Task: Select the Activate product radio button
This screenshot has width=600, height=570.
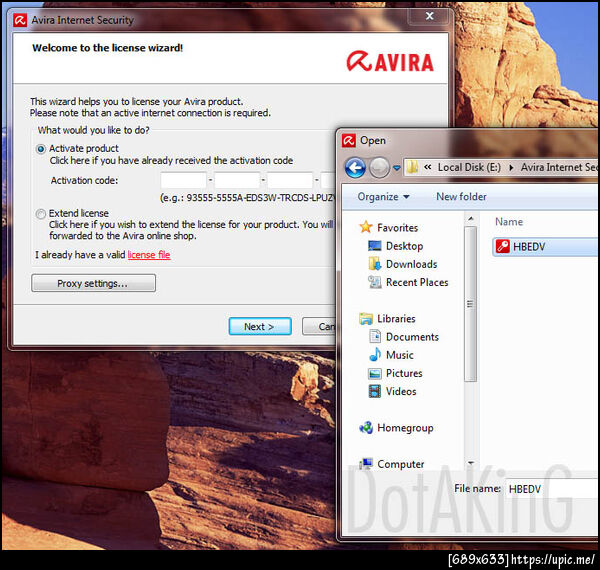Action: 41,149
